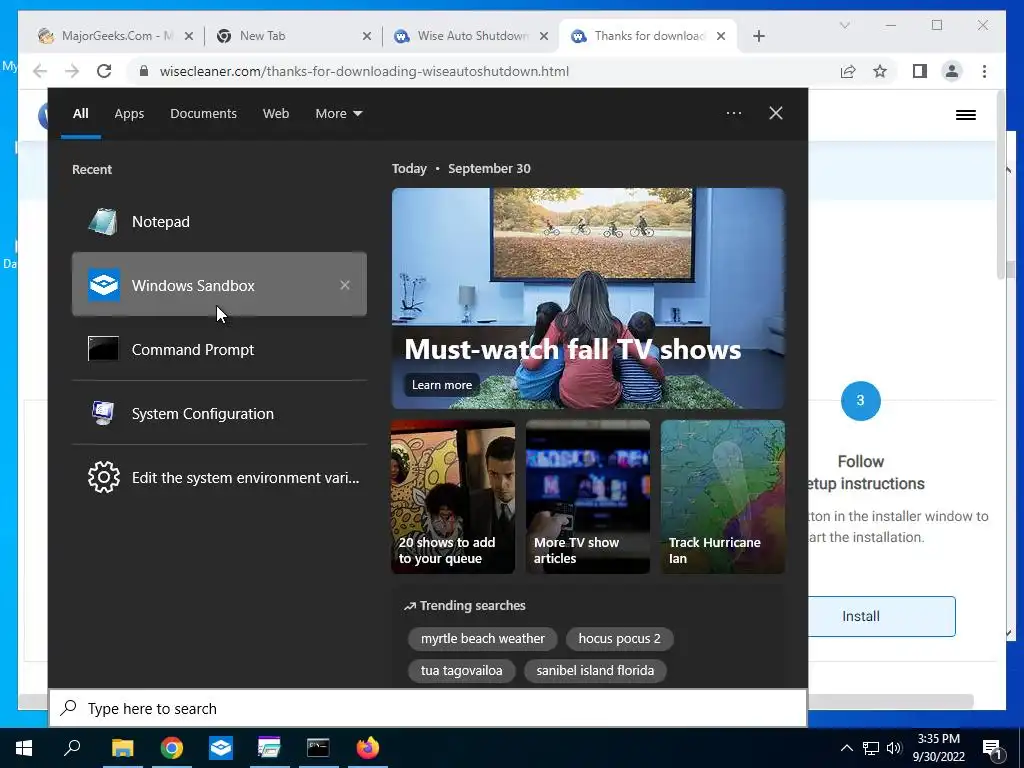
Task: Open the volume speaker tray icon
Action: 894,748
